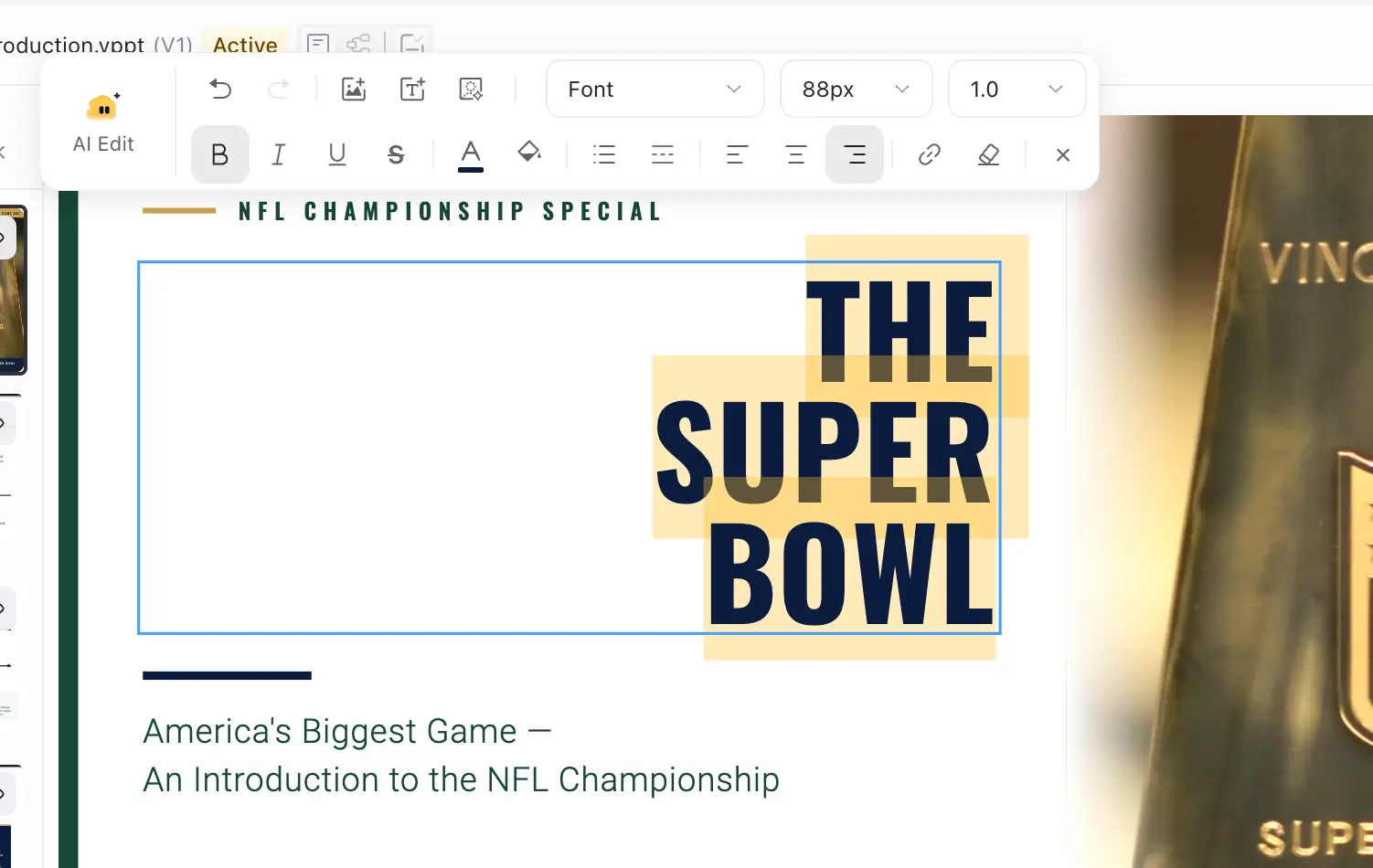Screen dimensions: 1373x868
Task: Open the fill color bucket
Action: (x=529, y=153)
